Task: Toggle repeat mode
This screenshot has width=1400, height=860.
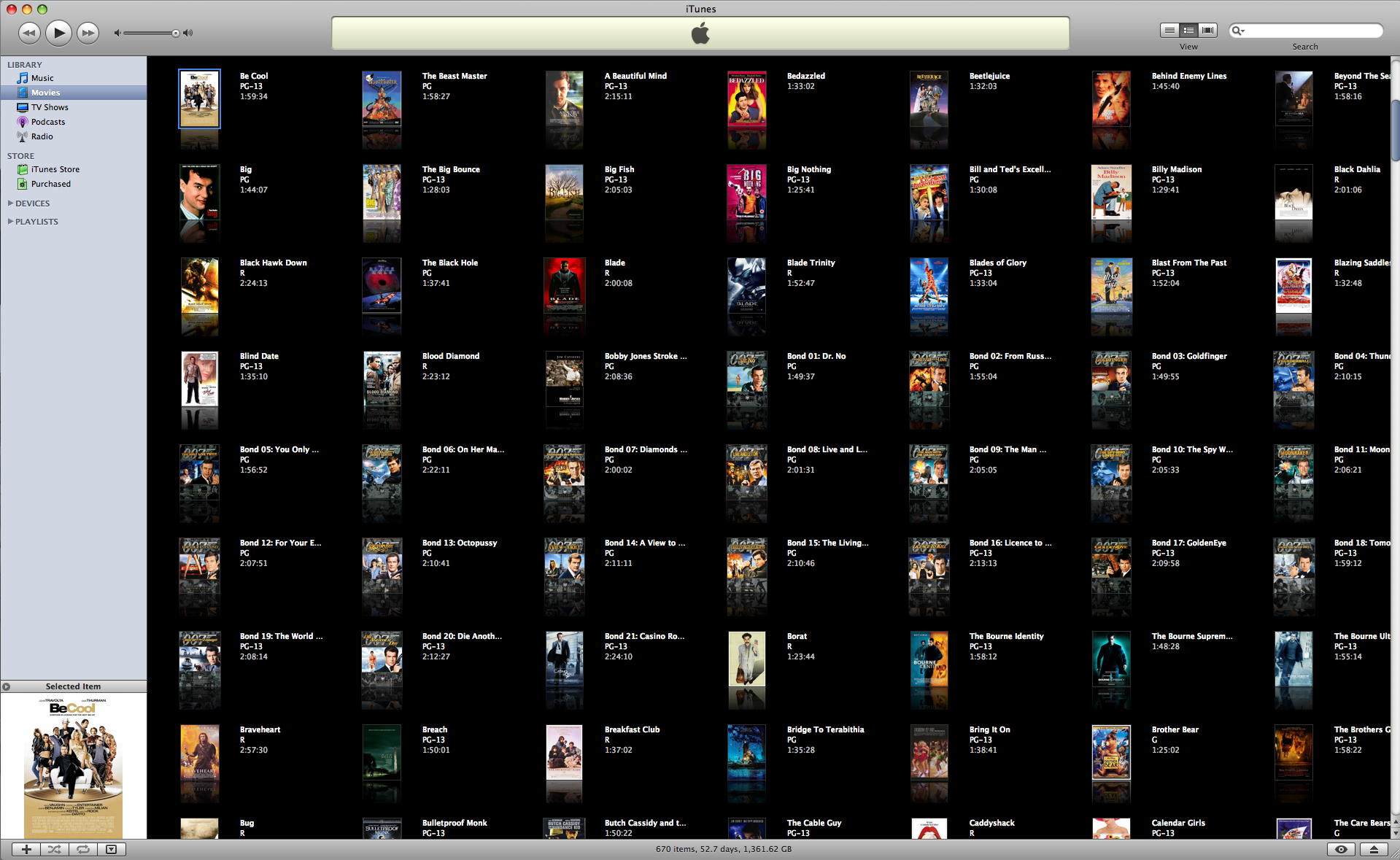Action: point(83,849)
